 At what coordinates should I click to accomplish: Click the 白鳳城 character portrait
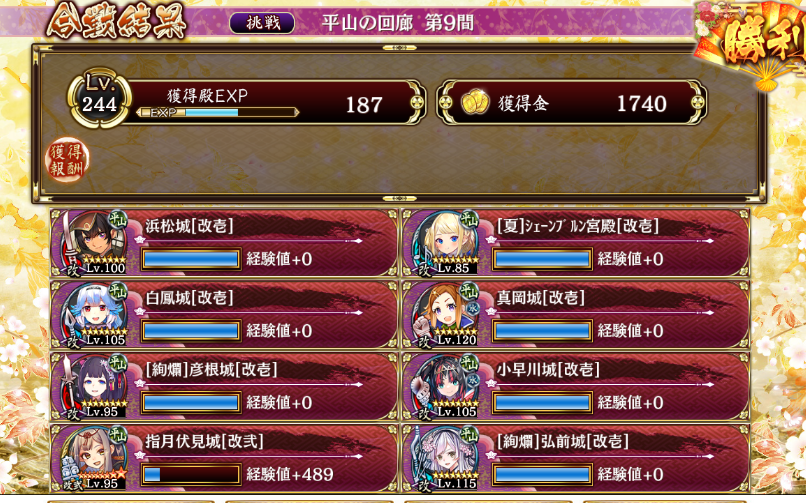pos(95,315)
